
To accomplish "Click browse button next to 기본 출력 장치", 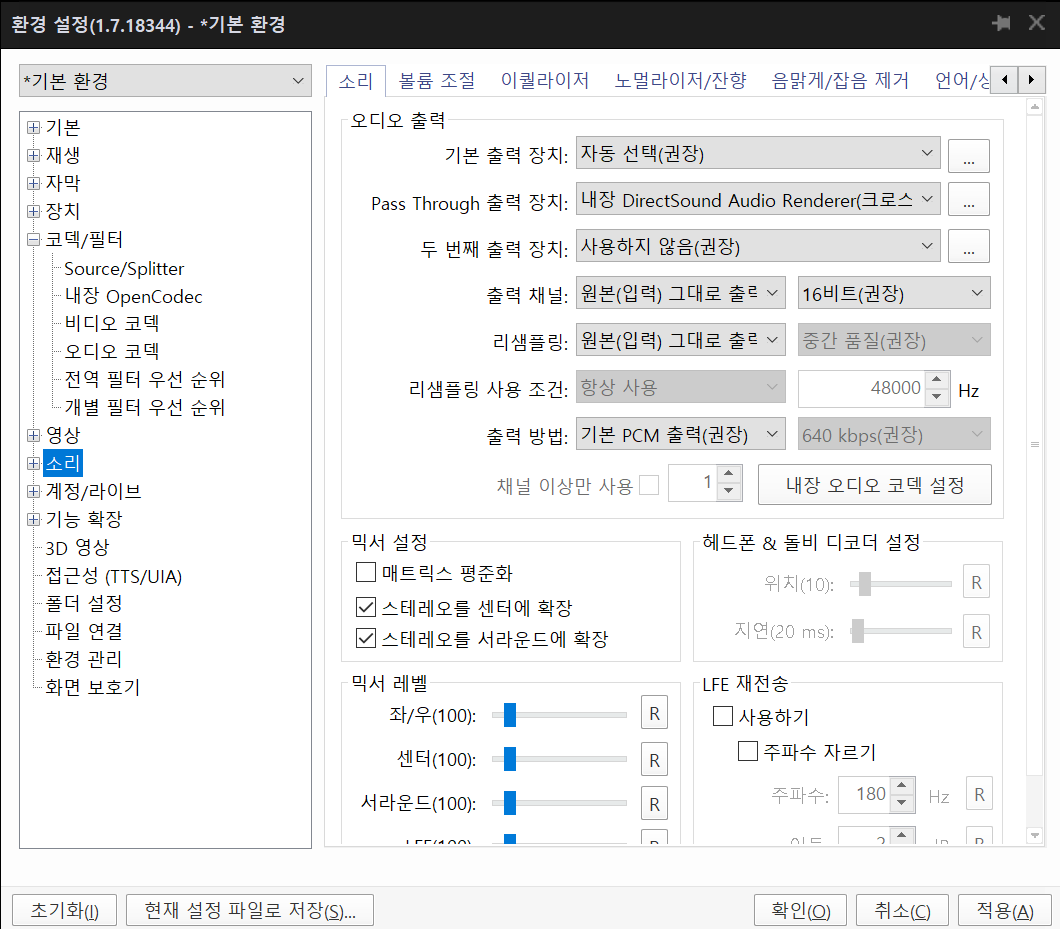I will [x=968, y=155].
